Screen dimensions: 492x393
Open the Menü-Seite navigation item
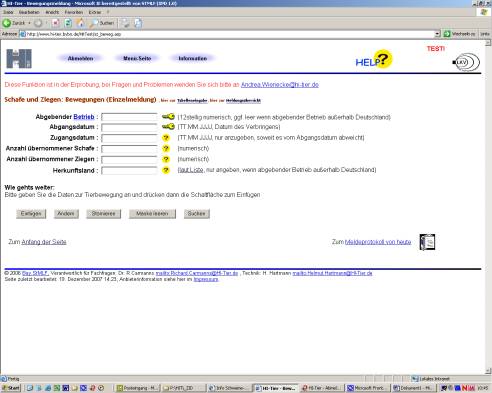[137, 59]
